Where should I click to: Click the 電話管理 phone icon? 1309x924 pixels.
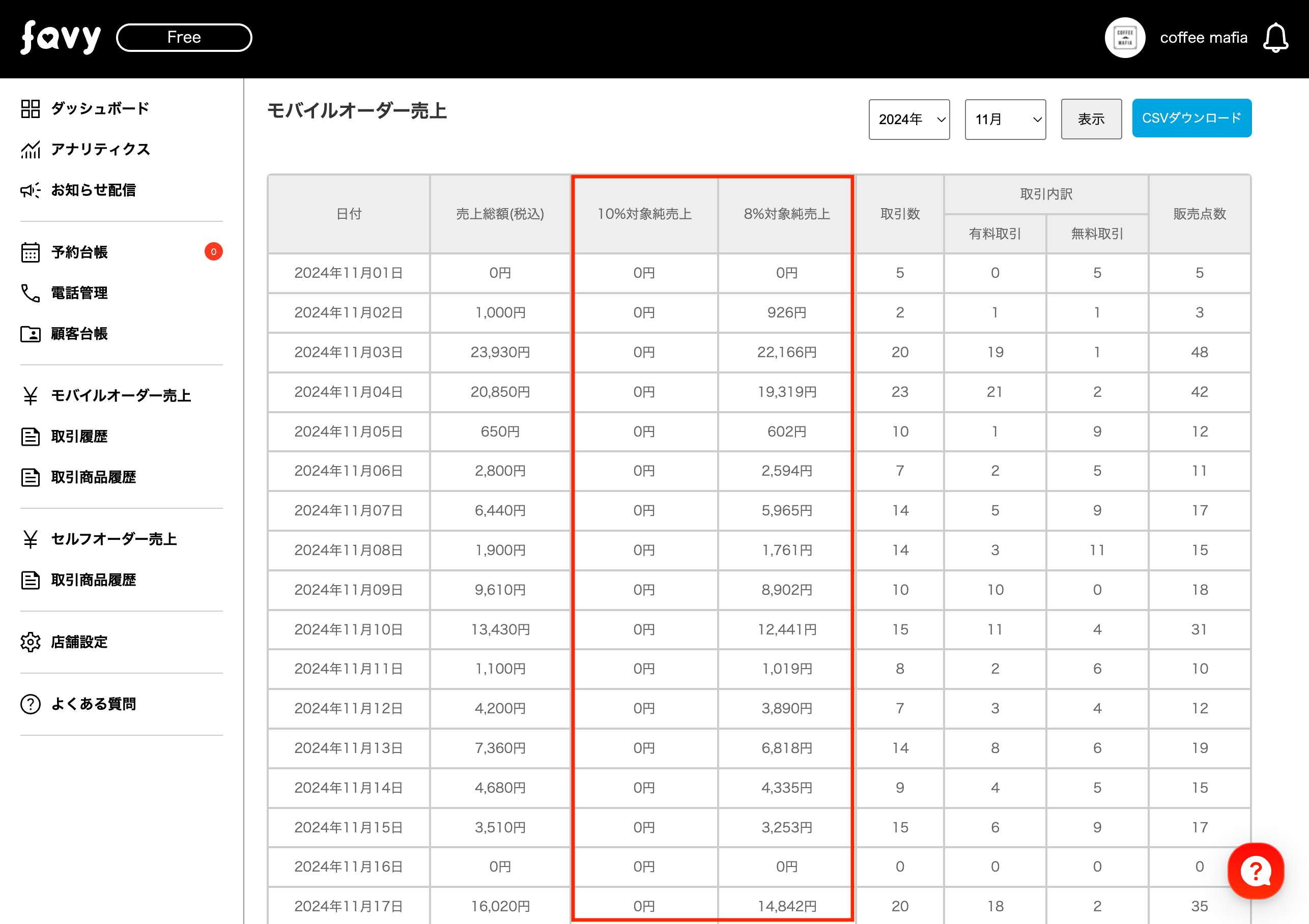point(30,293)
